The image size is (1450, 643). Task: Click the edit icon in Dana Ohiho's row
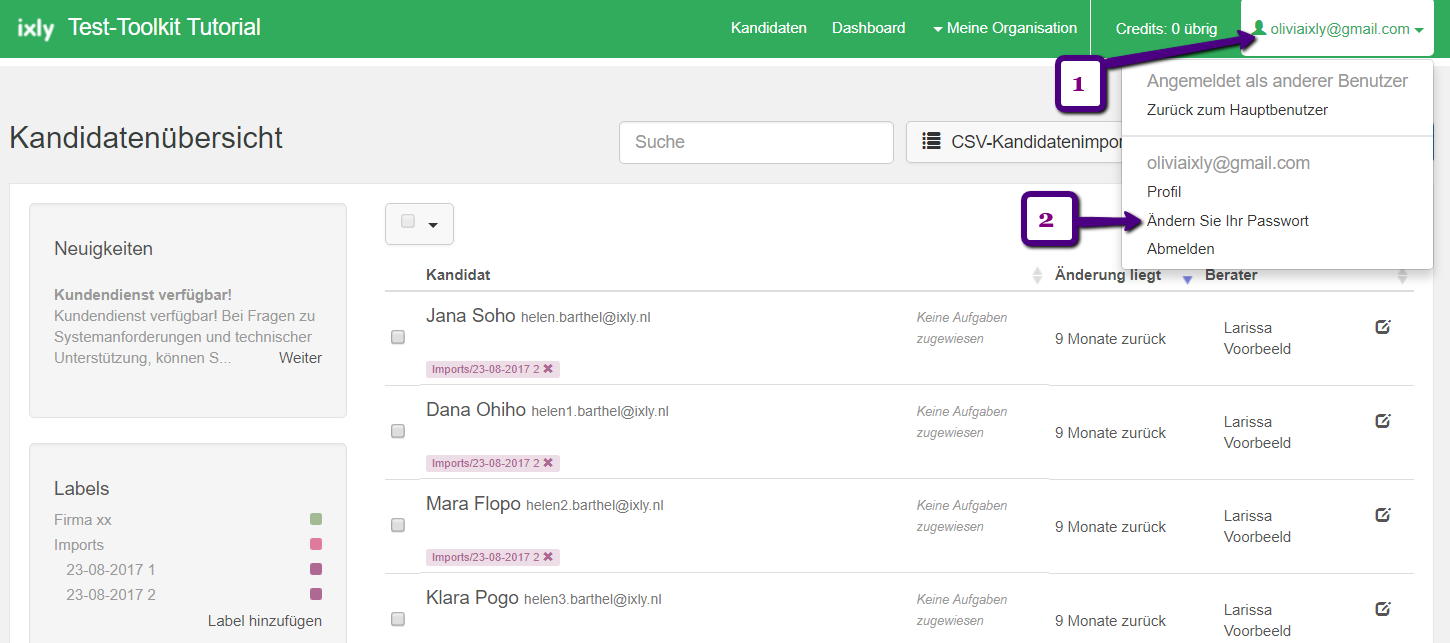[1383, 420]
